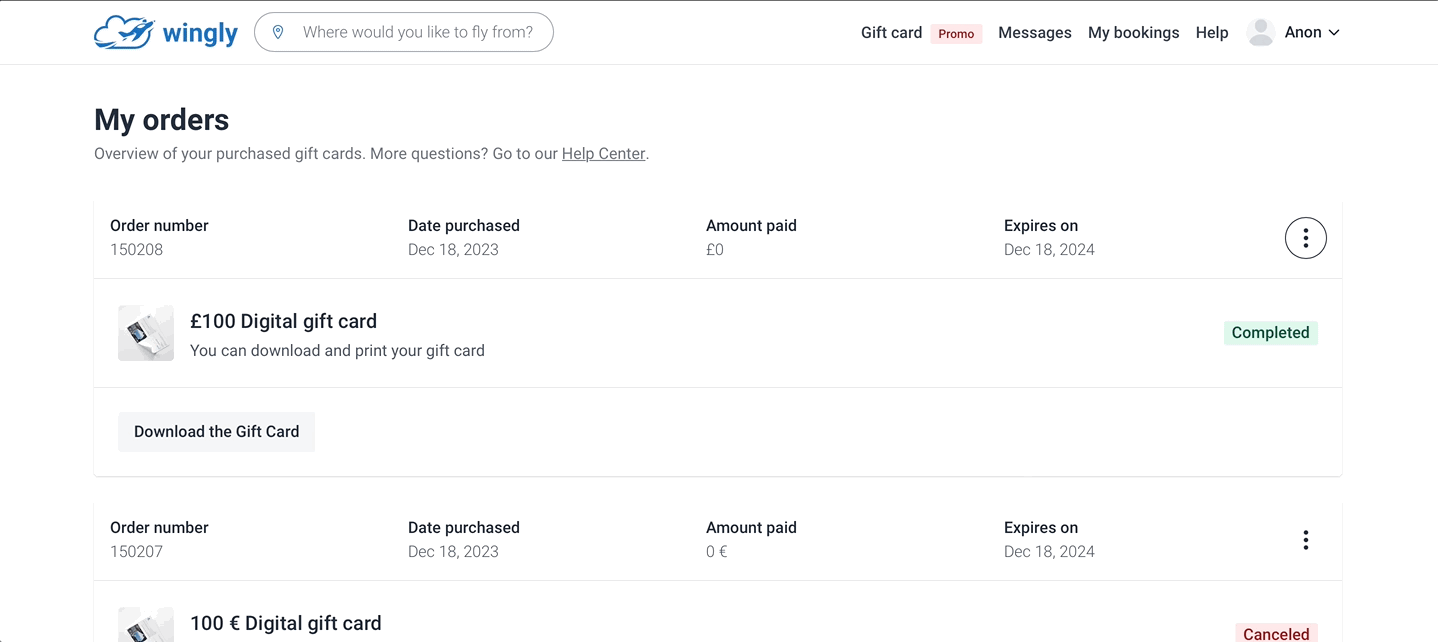The height and width of the screenshot is (642, 1438).
Task: Click the Wingly cloud logo
Action: [x=124, y=33]
